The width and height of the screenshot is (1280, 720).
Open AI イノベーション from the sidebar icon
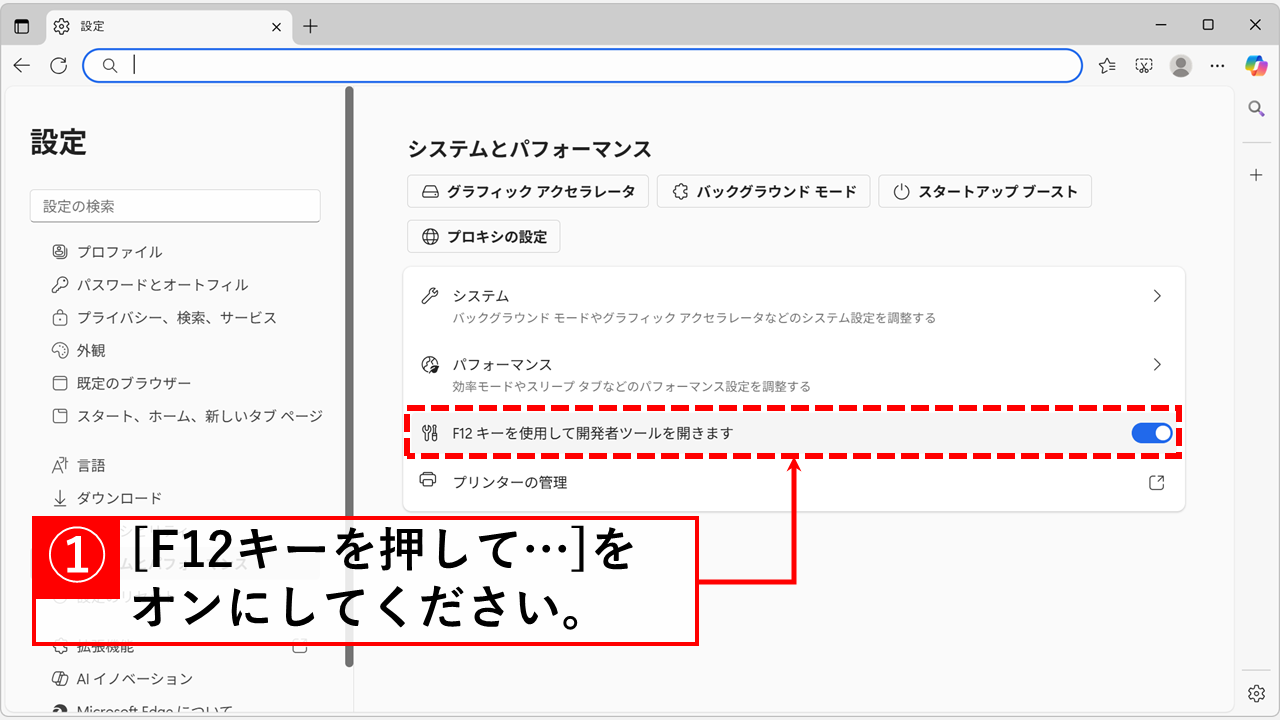tap(60, 678)
